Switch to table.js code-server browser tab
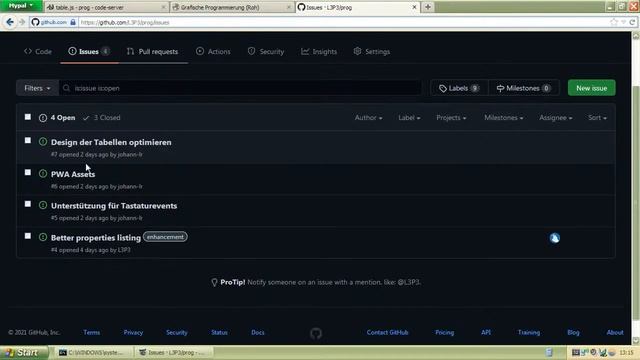This screenshot has width=640, height=360. pos(106,7)
